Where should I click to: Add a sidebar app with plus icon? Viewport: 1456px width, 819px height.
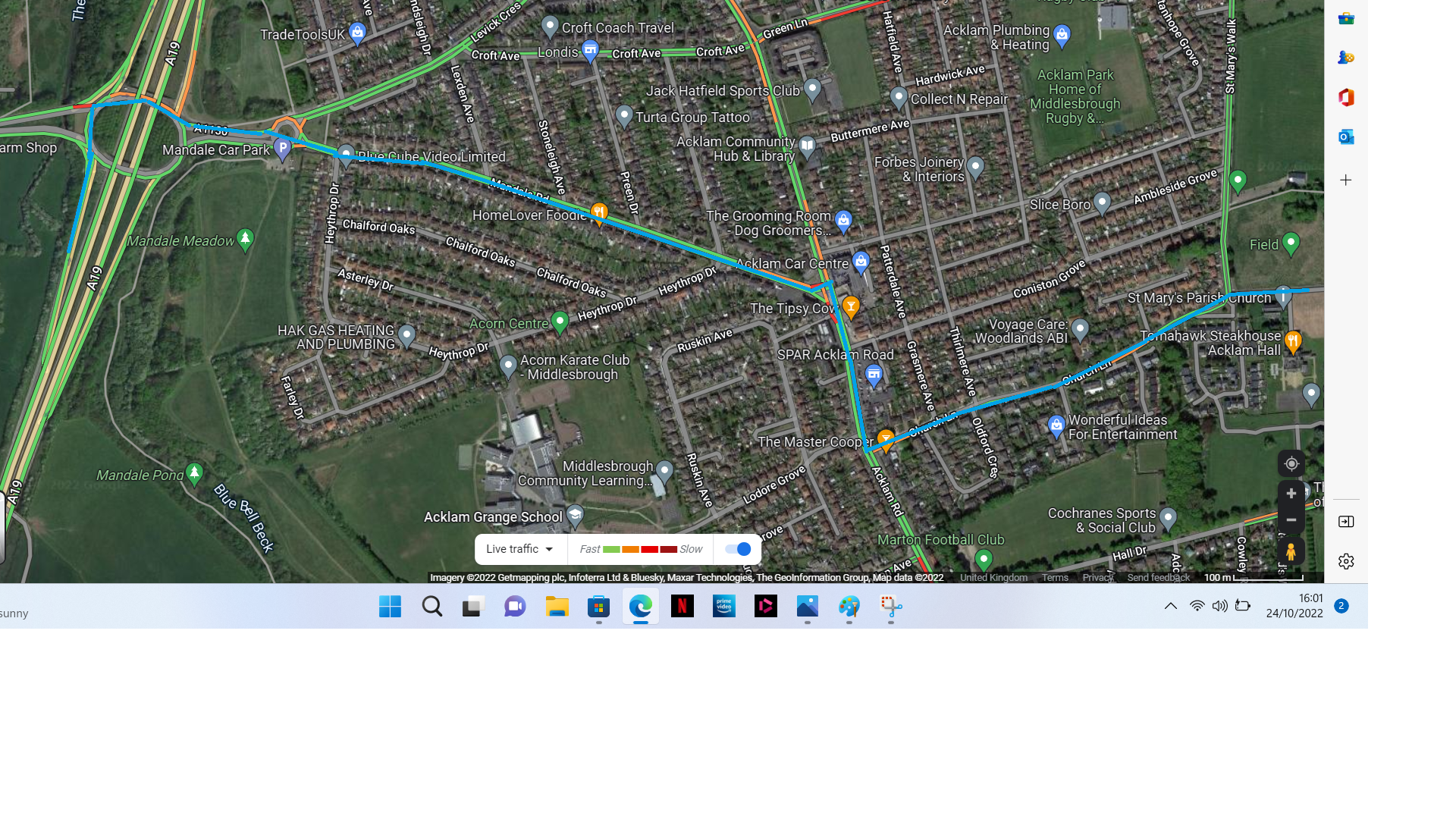click(x=1346, y=180)
